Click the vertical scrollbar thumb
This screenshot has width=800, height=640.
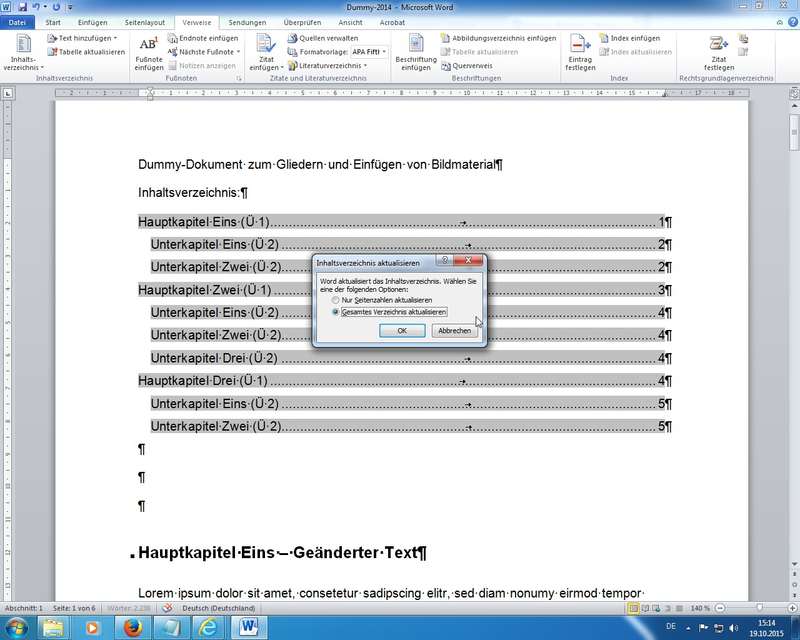click(794, 132)
